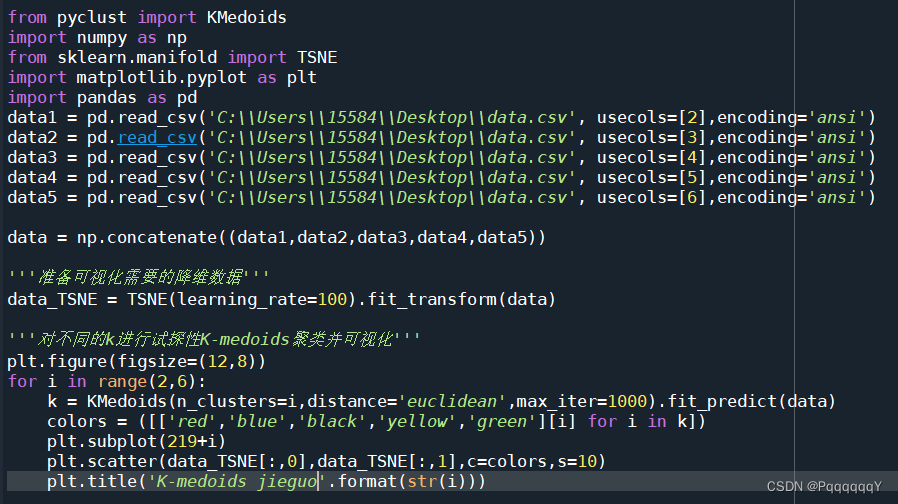
Task: Click learning_rate=100 in the TSNE call
Action: tap(262, 300)
